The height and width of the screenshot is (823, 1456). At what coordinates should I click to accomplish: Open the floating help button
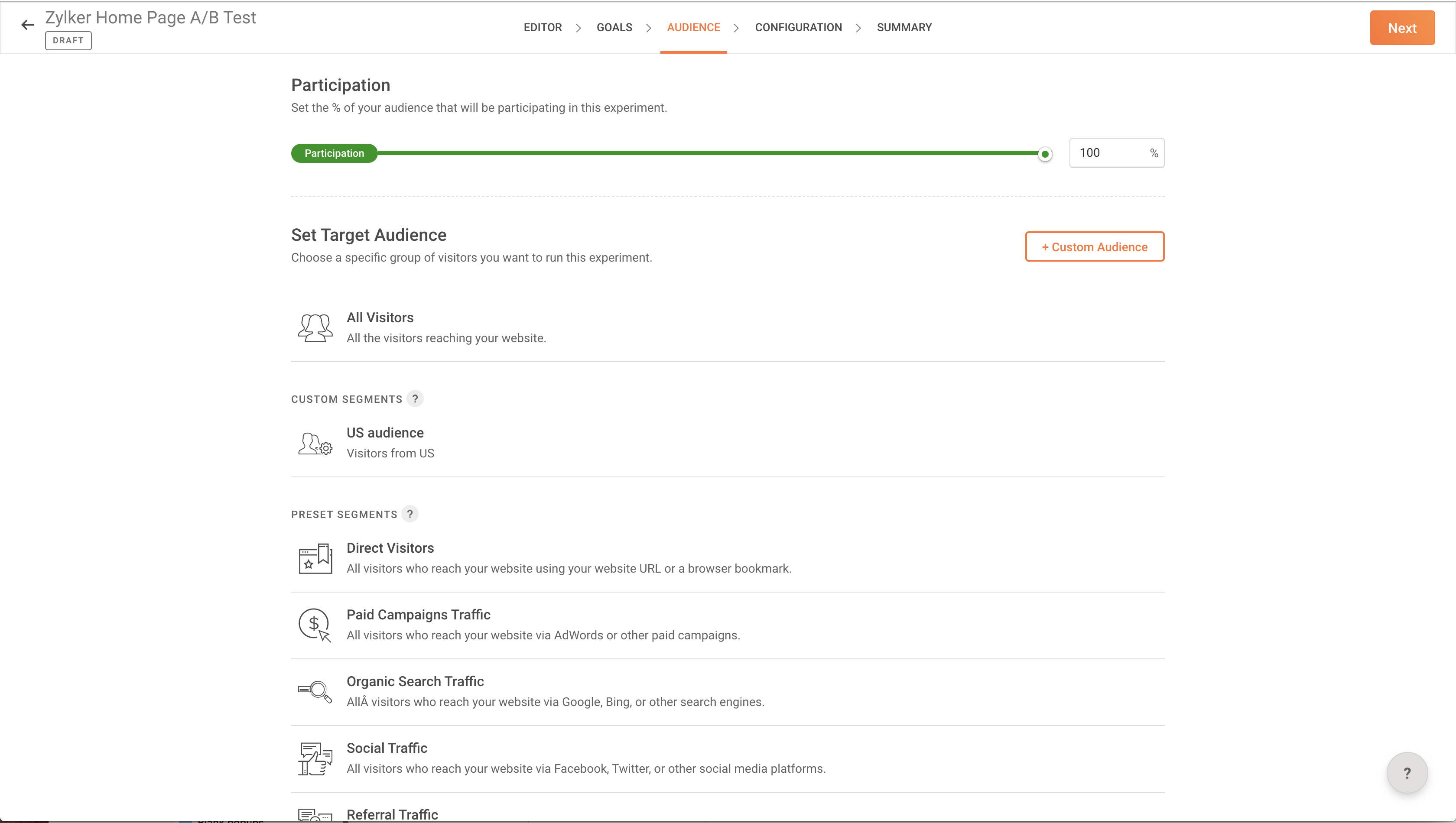click(1407, 773)
